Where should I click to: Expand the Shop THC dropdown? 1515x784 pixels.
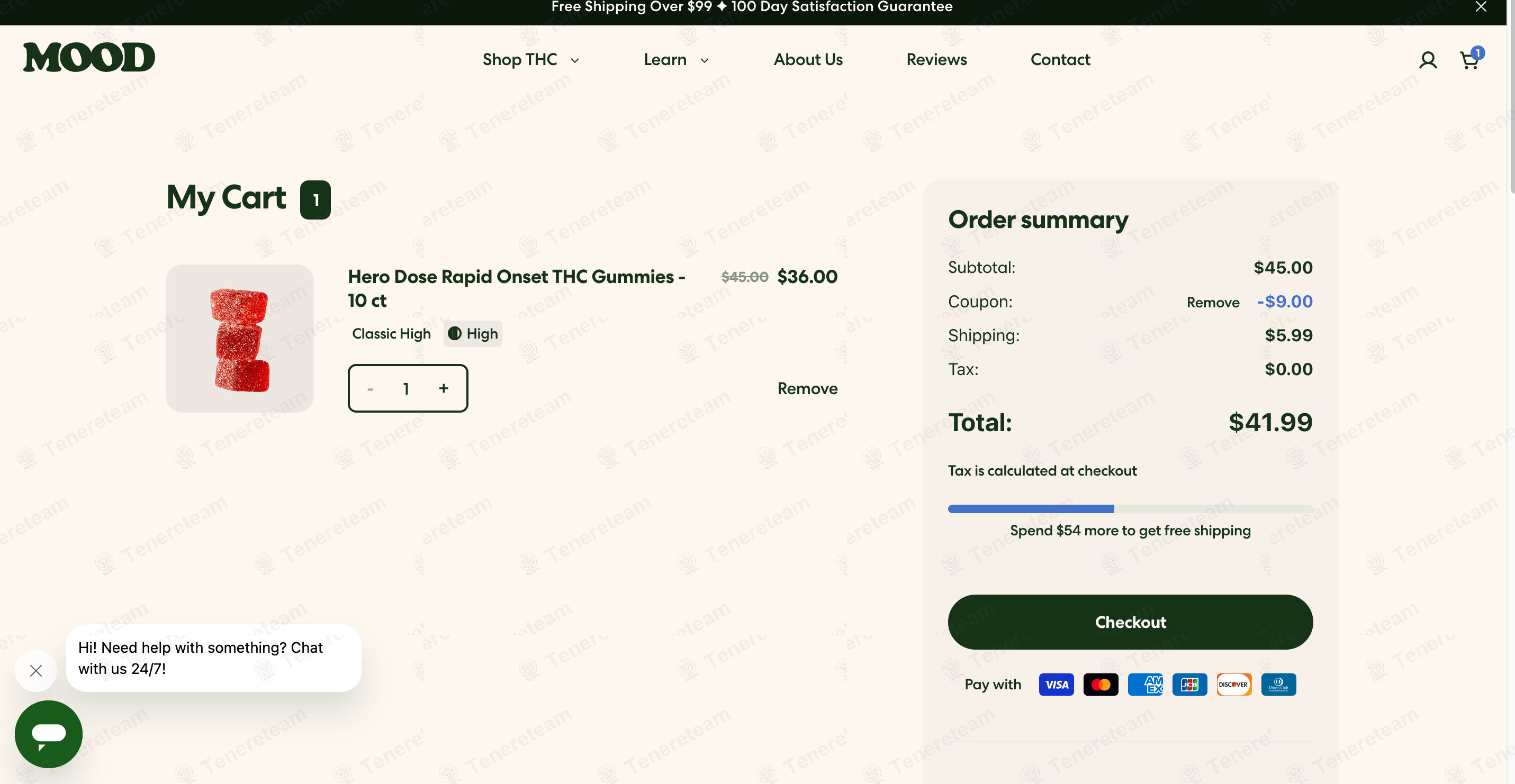pyautogui.click(x=530, y=59)
